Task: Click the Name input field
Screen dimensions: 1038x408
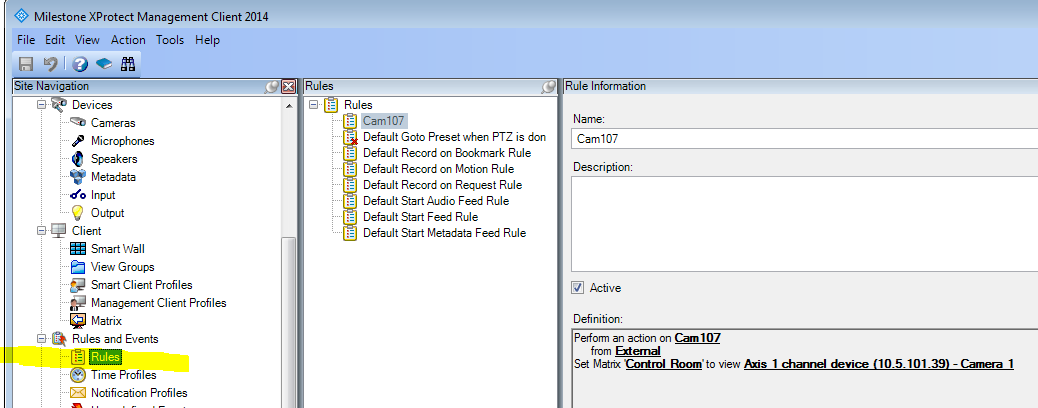Action: coord(804,138)
